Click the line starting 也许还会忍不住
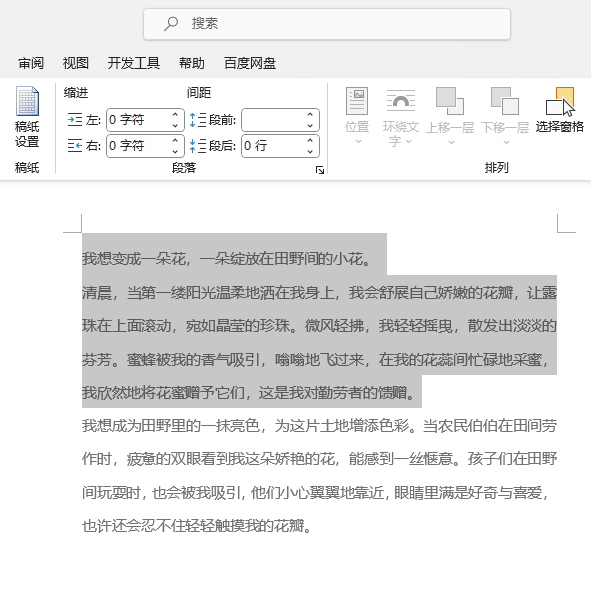 click(197, 526)
